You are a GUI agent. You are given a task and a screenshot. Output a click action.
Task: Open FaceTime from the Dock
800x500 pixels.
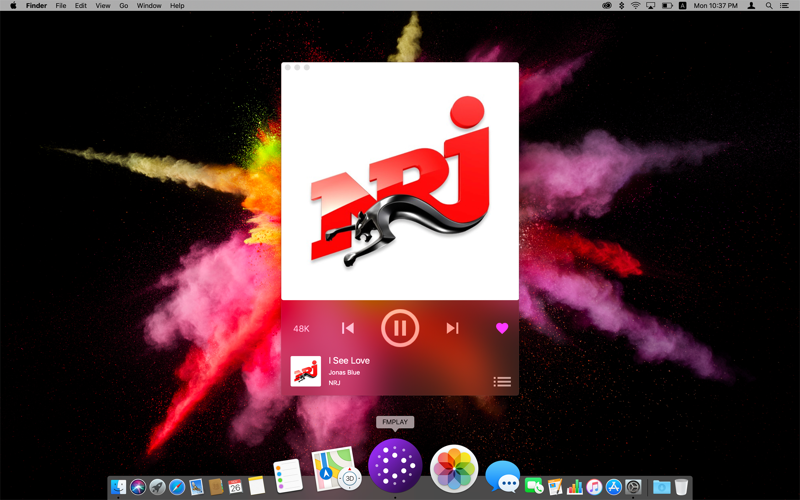tap(534, 486)
